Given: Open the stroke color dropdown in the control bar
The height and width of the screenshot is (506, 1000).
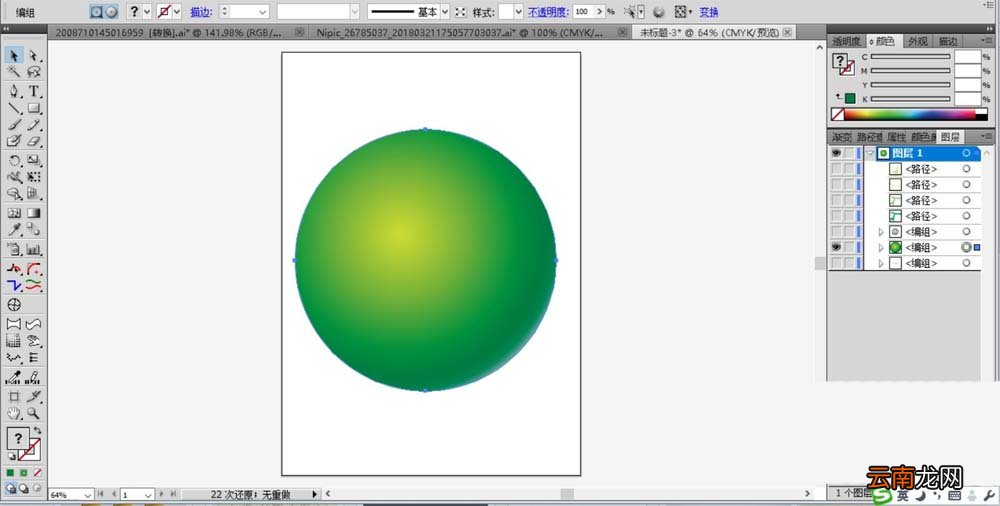Looking at the screenshot, I should 177,11.
